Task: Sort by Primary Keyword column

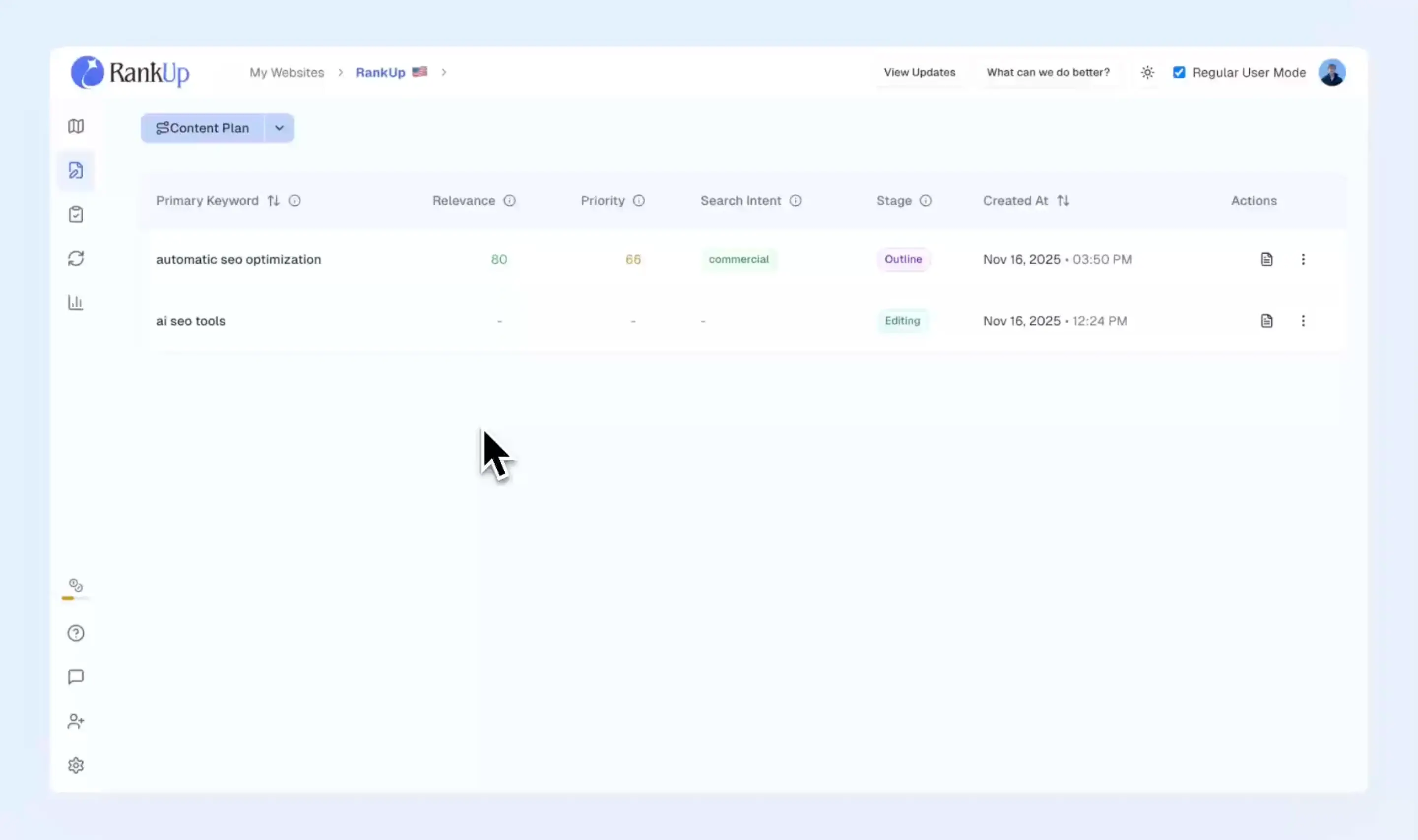Action: [273, 200]
